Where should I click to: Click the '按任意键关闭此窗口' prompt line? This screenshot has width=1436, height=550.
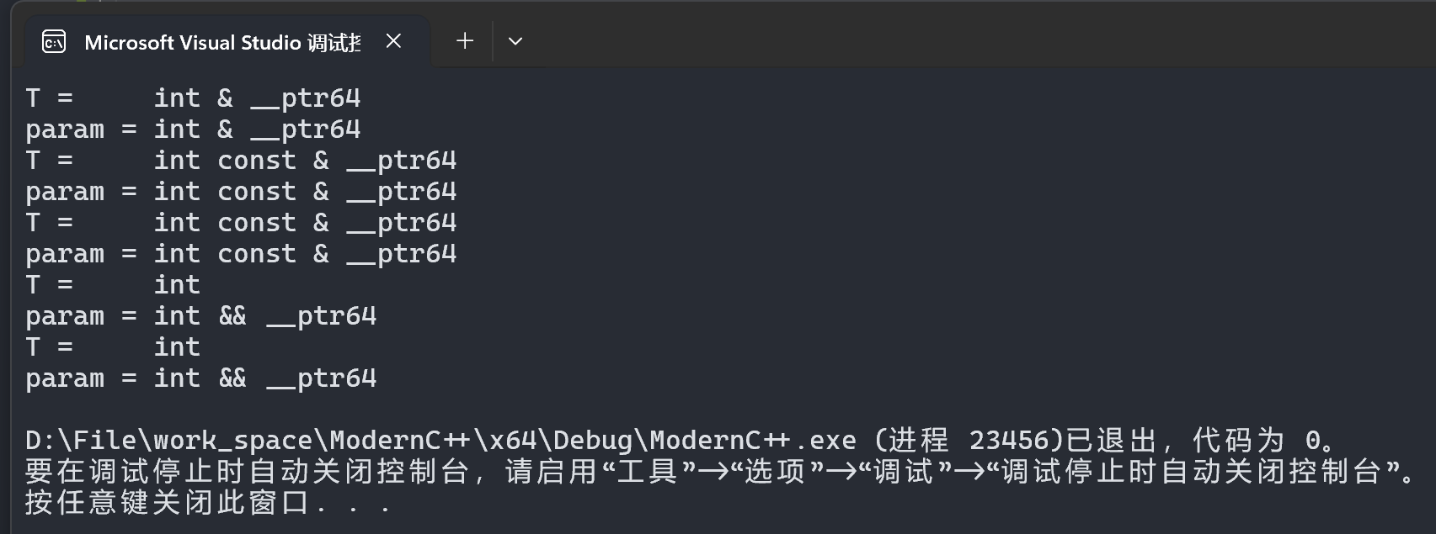click(x=169, y=503)
